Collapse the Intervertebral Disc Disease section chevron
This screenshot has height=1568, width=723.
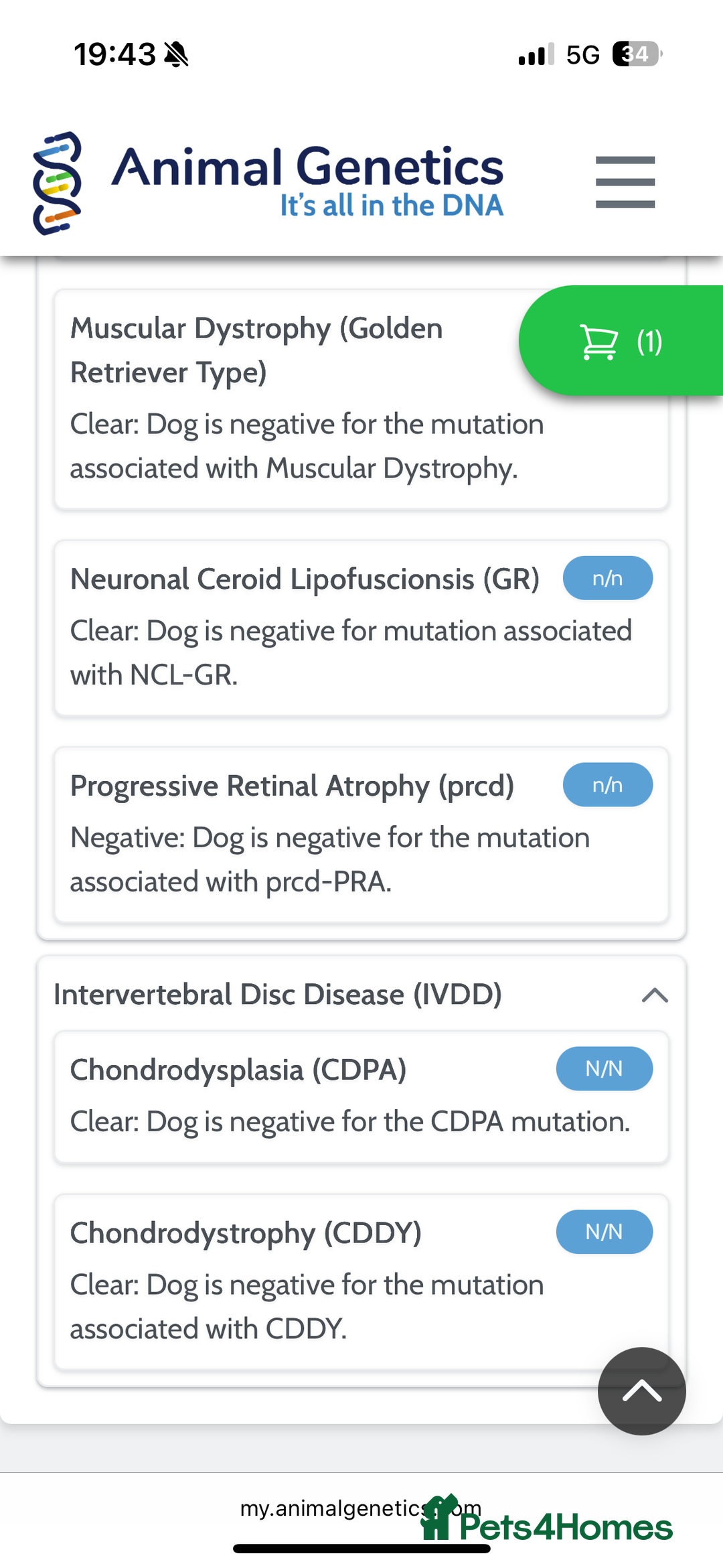pyautogui.click(x=655, y=995)
